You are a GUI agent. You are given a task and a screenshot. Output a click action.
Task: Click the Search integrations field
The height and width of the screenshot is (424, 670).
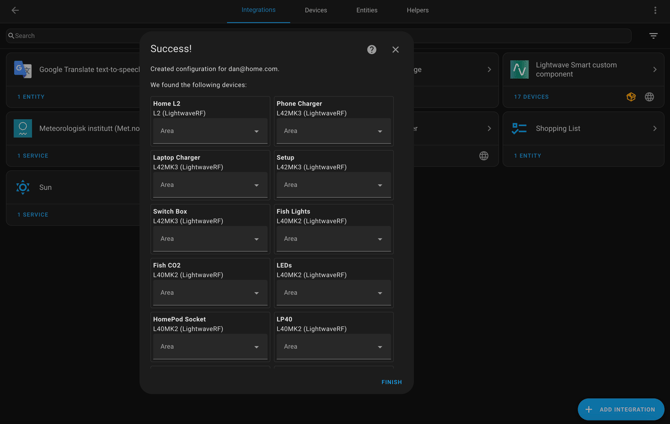pyautogui.click(x=318, y=36)
